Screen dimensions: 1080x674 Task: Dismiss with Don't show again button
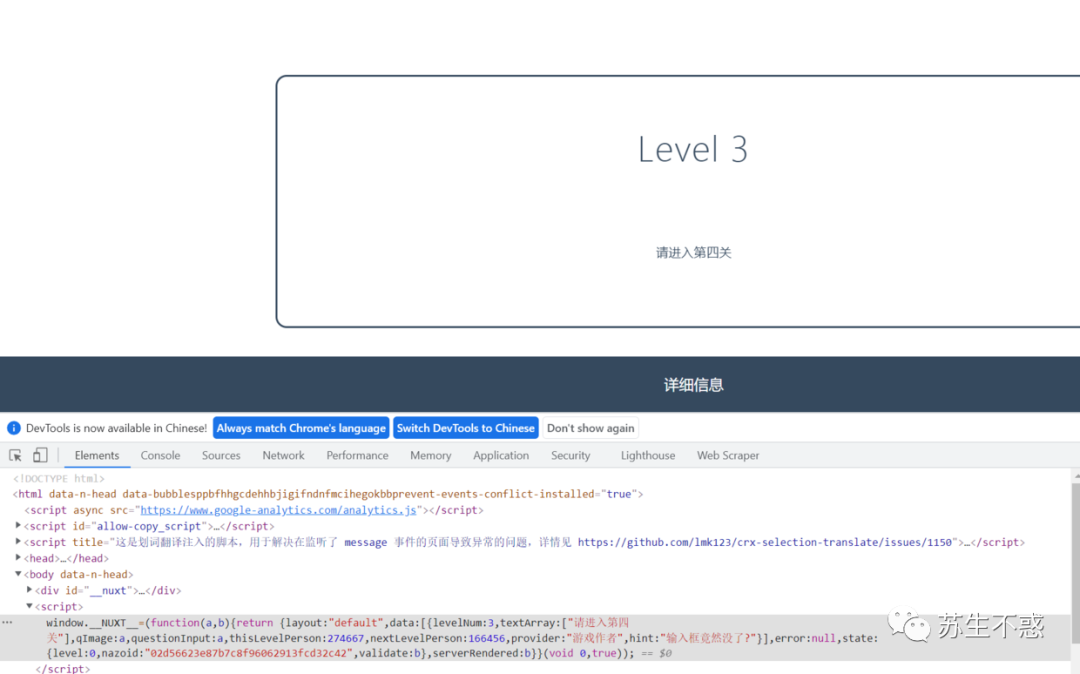click(590, 428)
